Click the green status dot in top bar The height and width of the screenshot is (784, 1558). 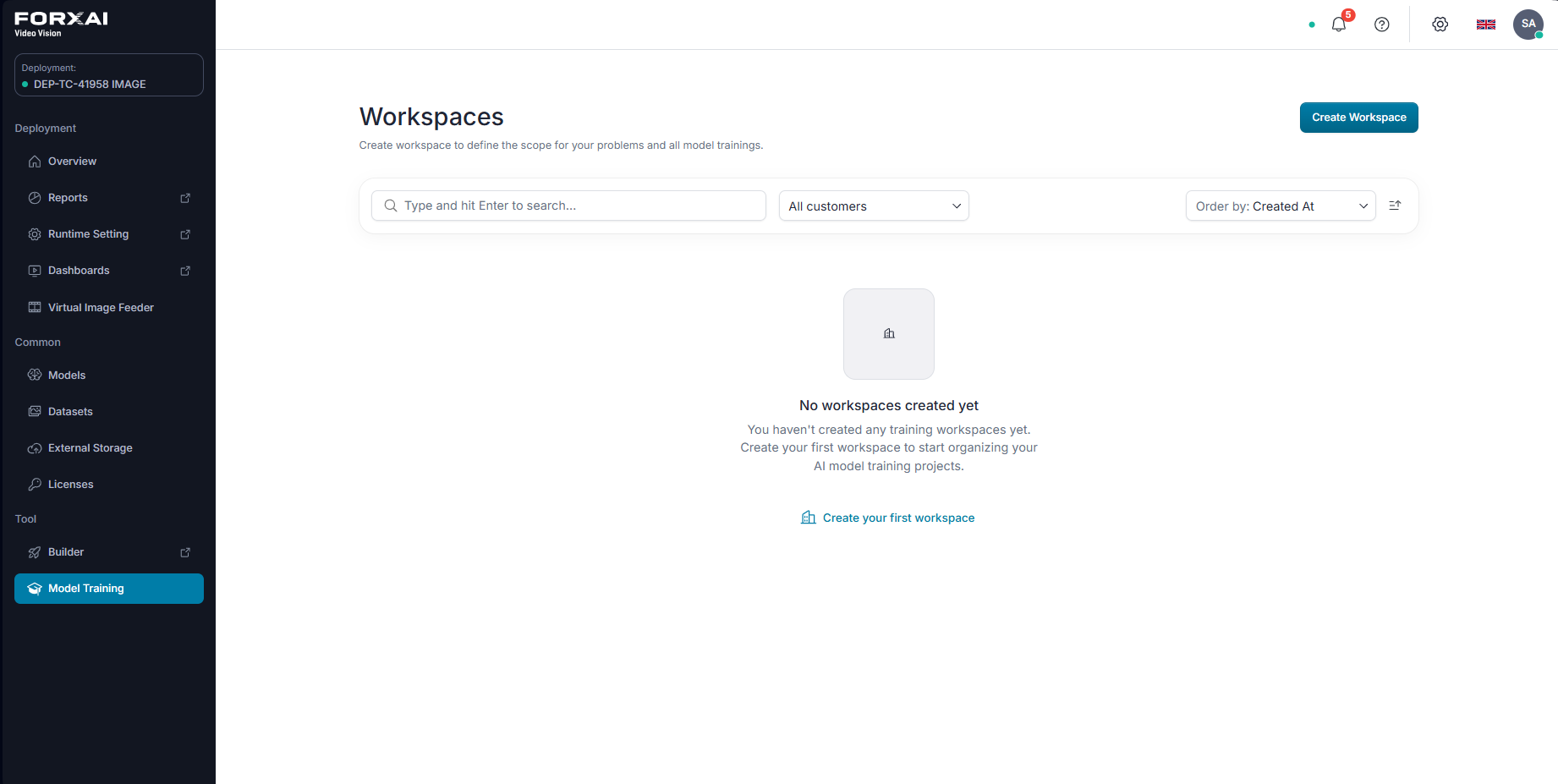[x=1311, y=25]
